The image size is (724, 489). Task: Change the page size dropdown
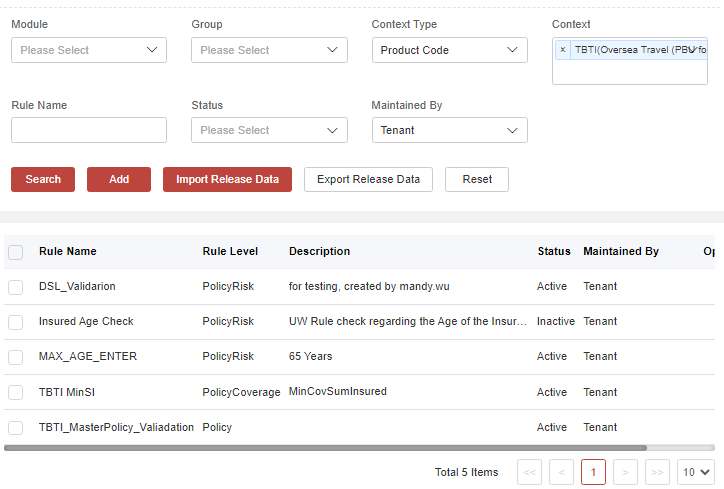click(x=696, y=472)
